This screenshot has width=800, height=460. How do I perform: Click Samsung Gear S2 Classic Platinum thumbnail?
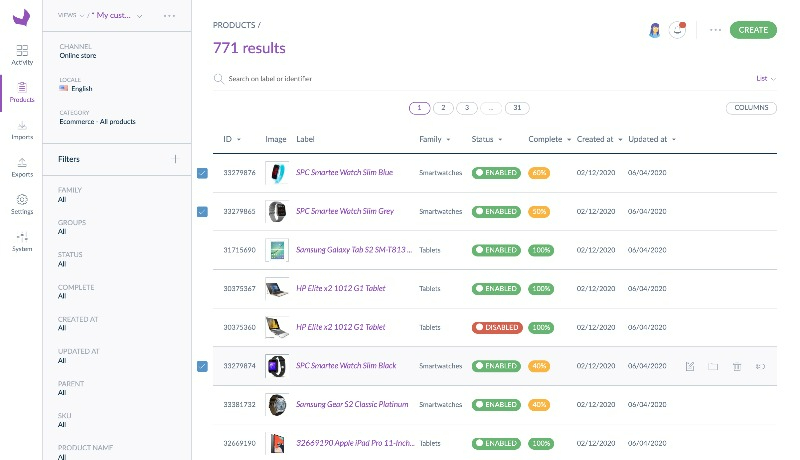click(x=277, y=405)
